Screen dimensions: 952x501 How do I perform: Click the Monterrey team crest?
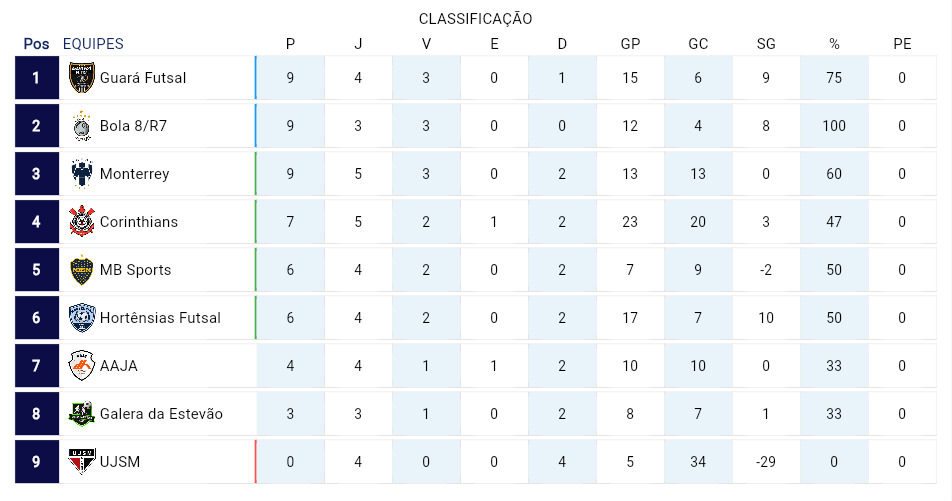(x=81, y=174)
